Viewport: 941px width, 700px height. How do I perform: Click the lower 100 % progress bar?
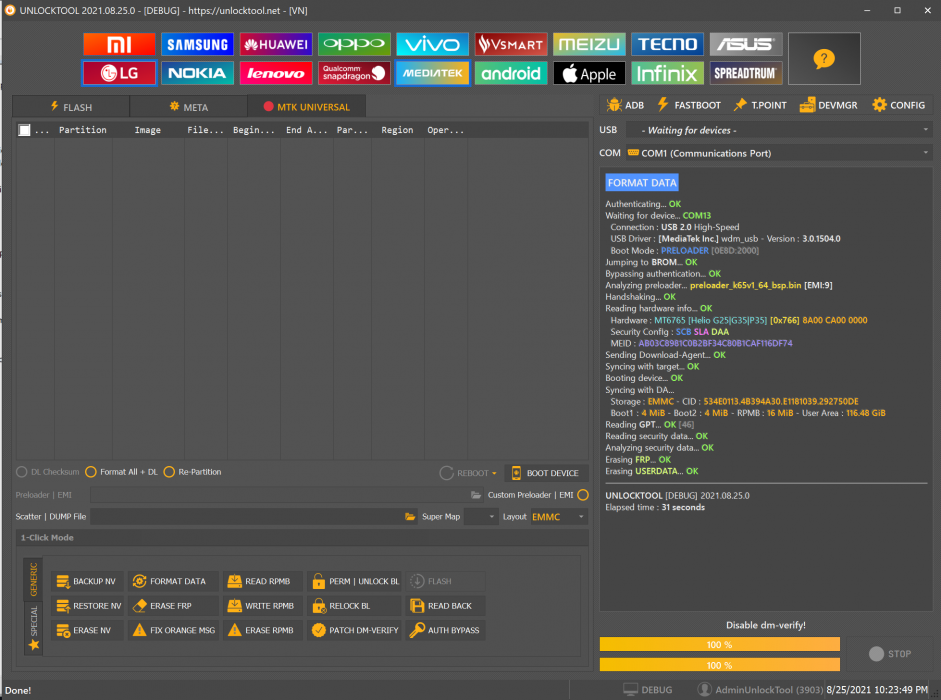pos(720,665)
